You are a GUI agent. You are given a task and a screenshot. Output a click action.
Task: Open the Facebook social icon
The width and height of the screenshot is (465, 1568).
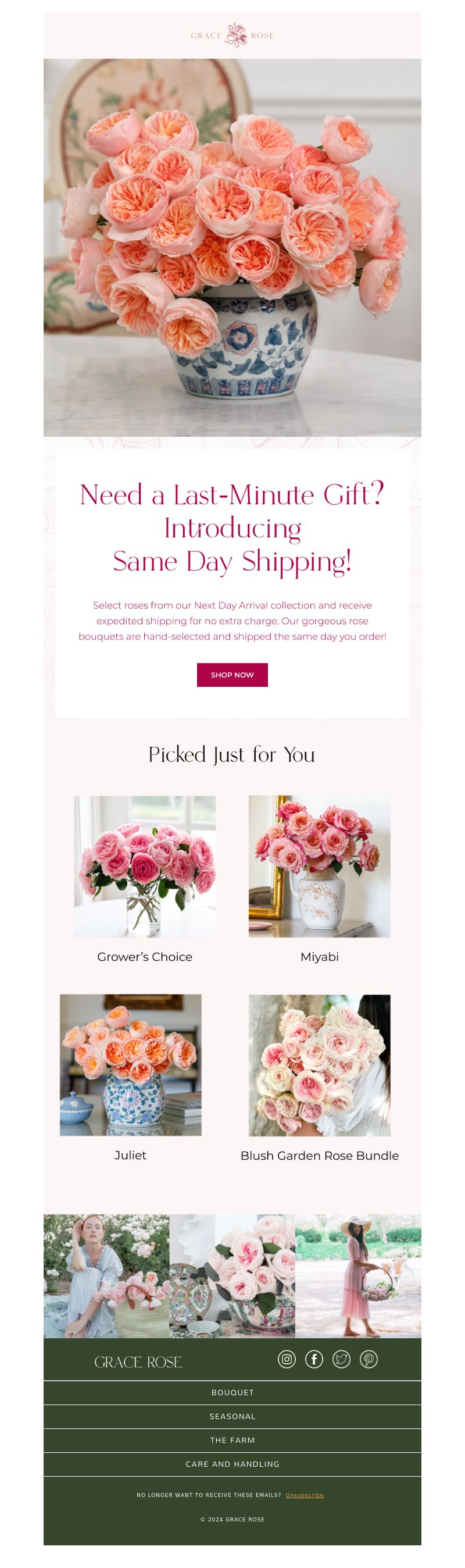(x=314, y=1359)
